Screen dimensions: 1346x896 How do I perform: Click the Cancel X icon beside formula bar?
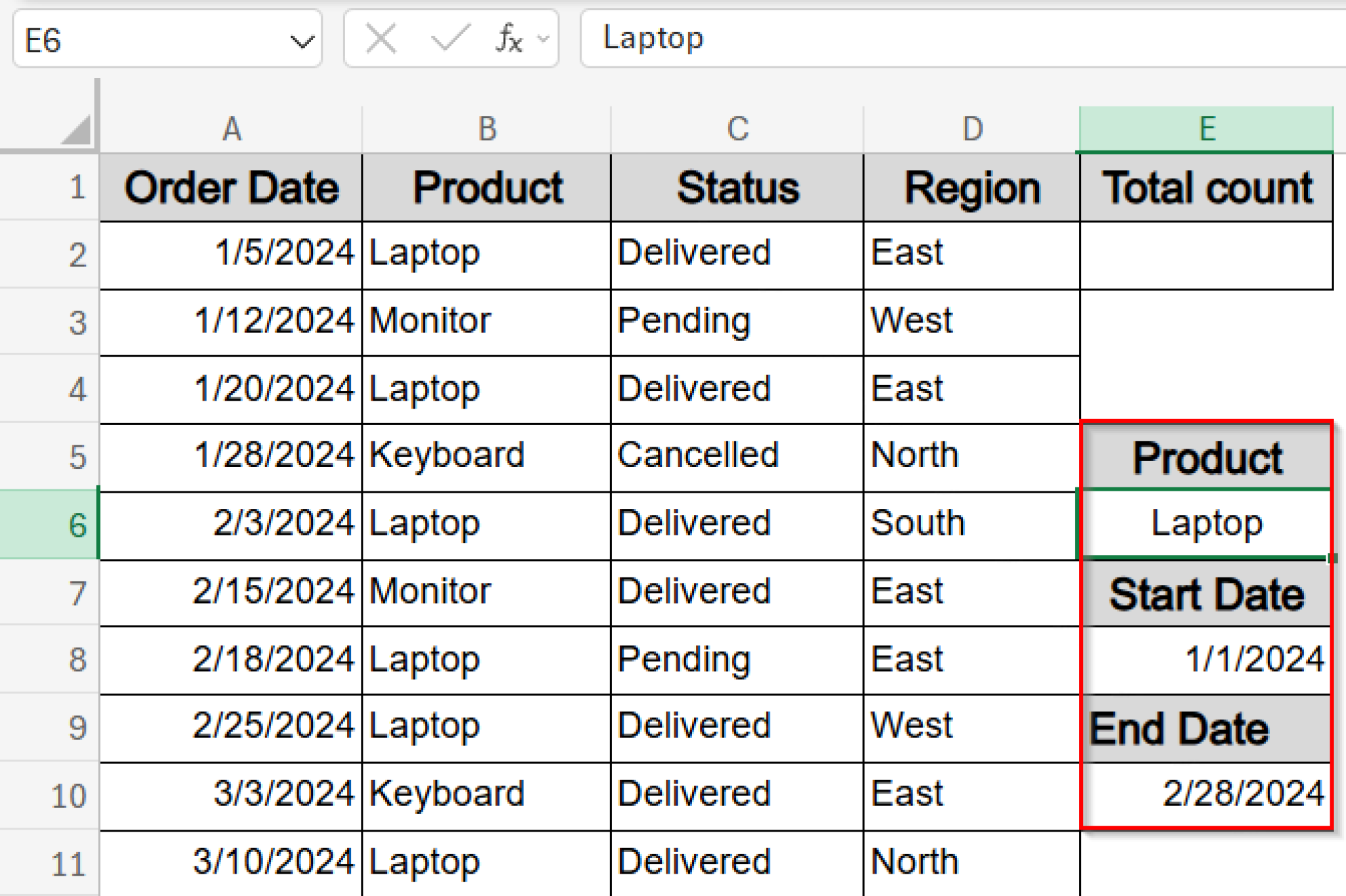pos(380,38)
